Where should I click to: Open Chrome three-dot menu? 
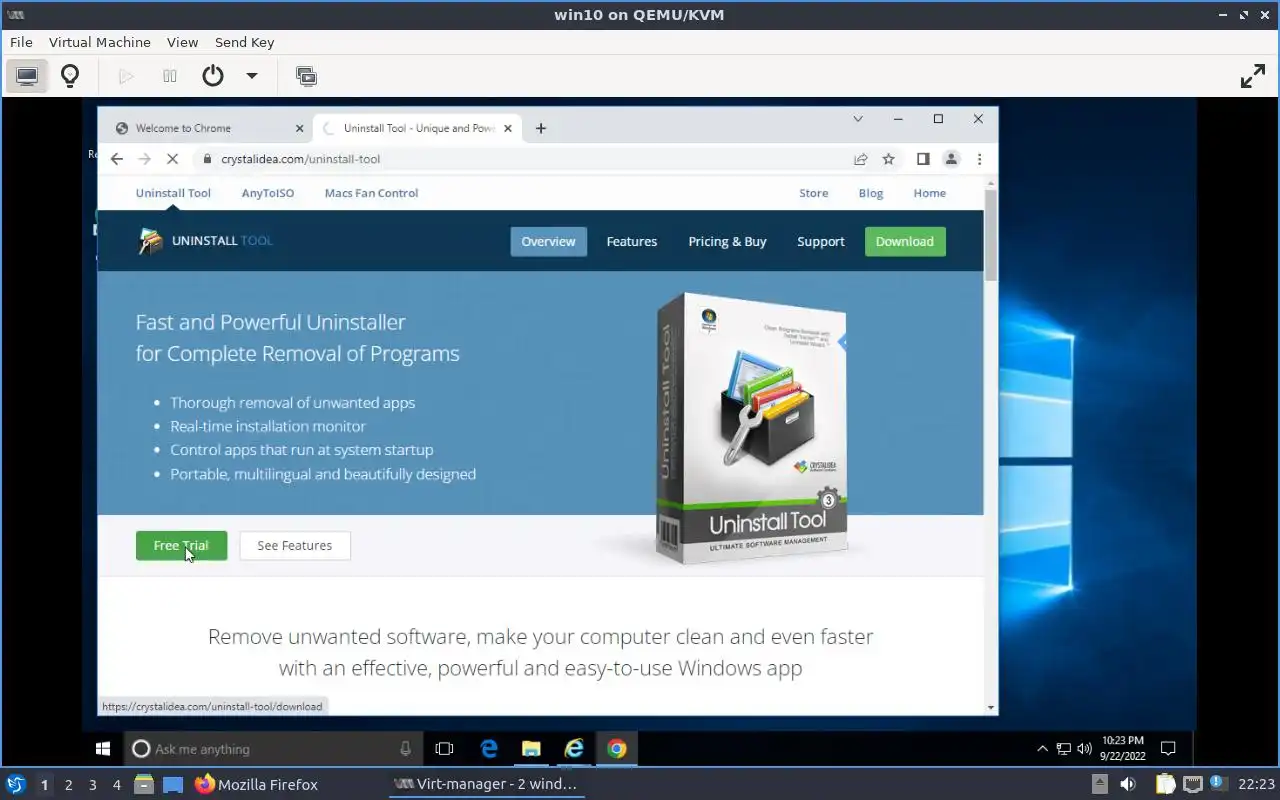(979, 159)
